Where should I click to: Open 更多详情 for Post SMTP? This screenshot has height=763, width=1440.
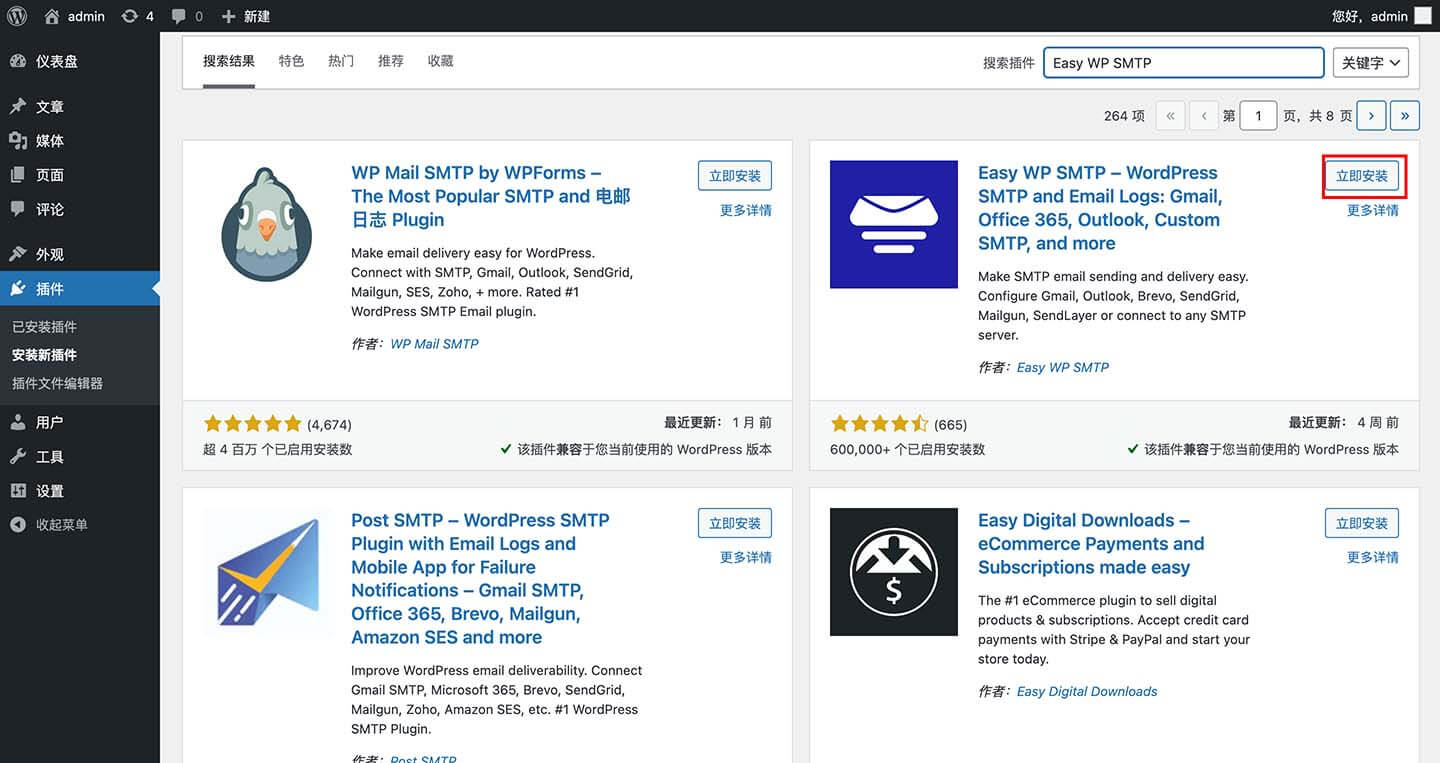click(x=746, y=557)
